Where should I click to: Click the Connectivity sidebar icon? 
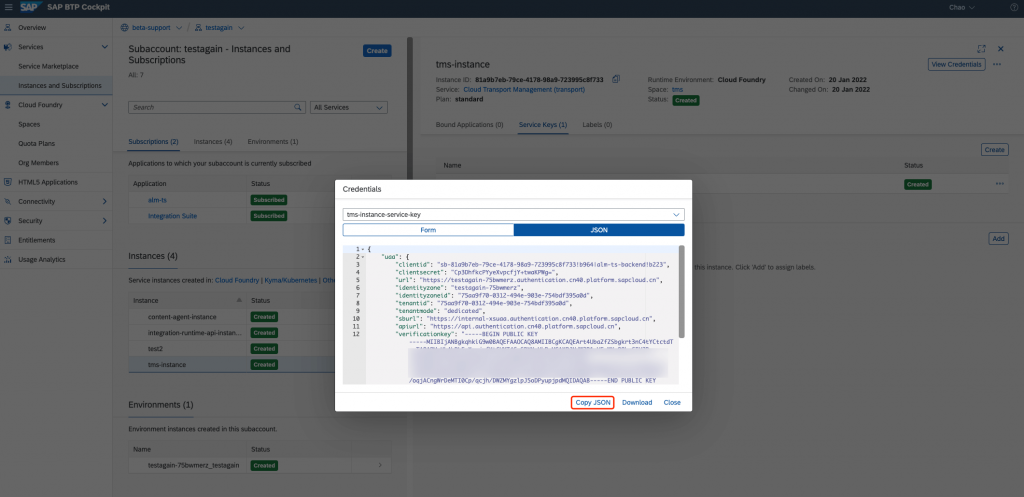(8, 201)
